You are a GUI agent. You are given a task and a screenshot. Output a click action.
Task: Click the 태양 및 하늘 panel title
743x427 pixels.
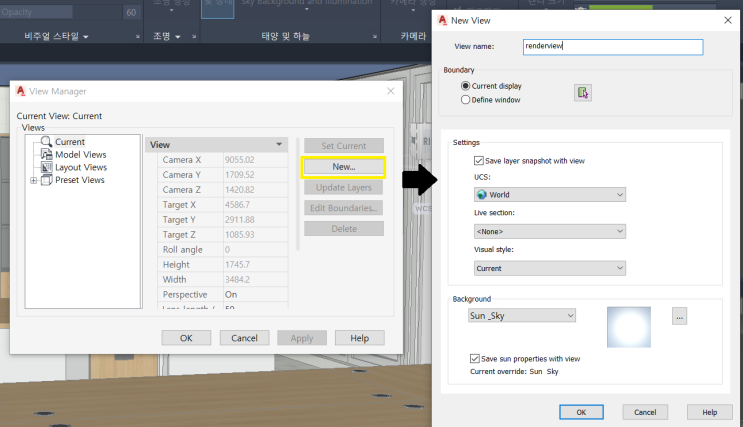click(x=285, y=36)
